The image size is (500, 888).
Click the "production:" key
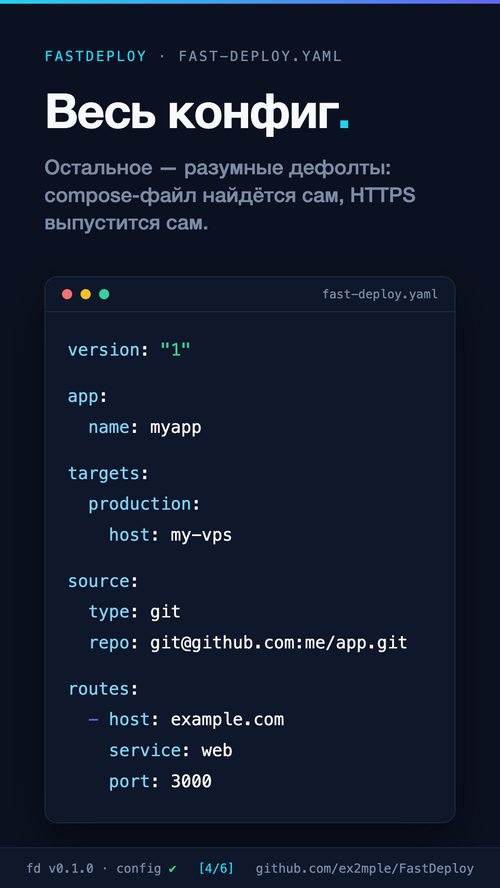[x=144, y=504]
